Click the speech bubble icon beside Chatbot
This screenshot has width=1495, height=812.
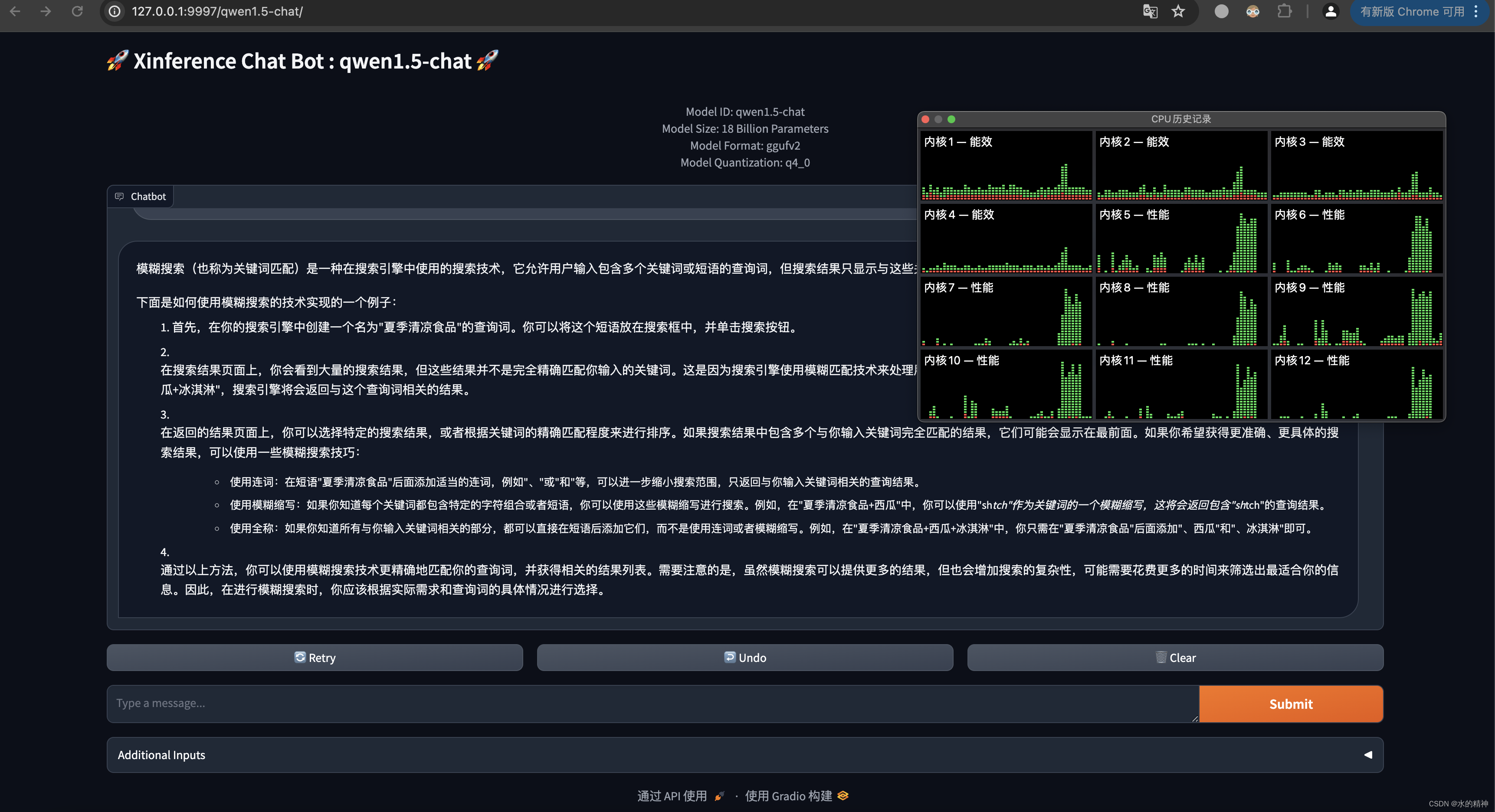tap(120, 196)
